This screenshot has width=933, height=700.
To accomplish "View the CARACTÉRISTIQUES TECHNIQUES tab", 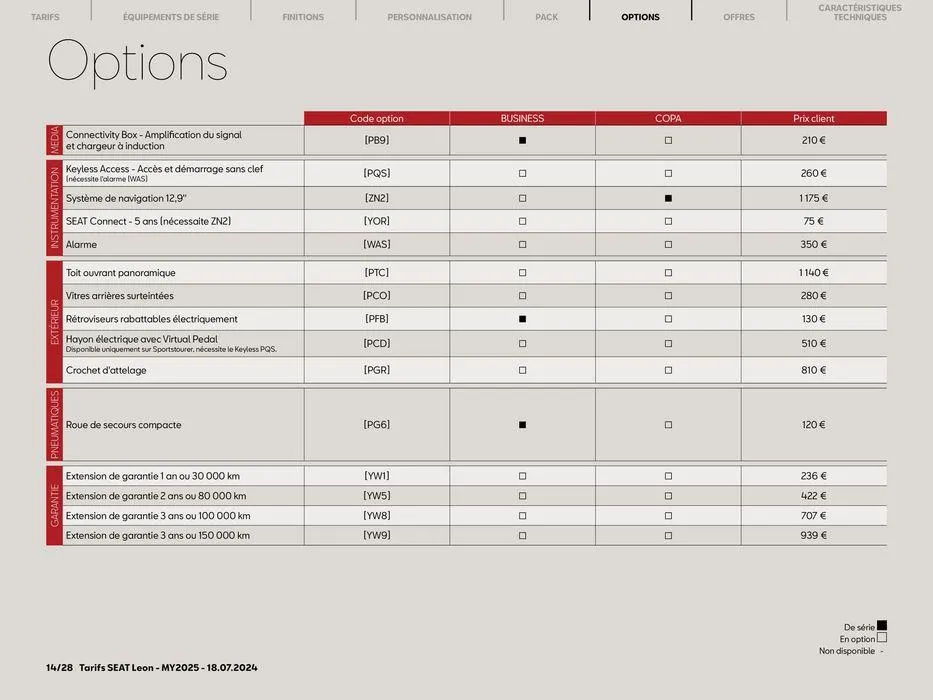I will pyautogui.click(x=856, y=11).
